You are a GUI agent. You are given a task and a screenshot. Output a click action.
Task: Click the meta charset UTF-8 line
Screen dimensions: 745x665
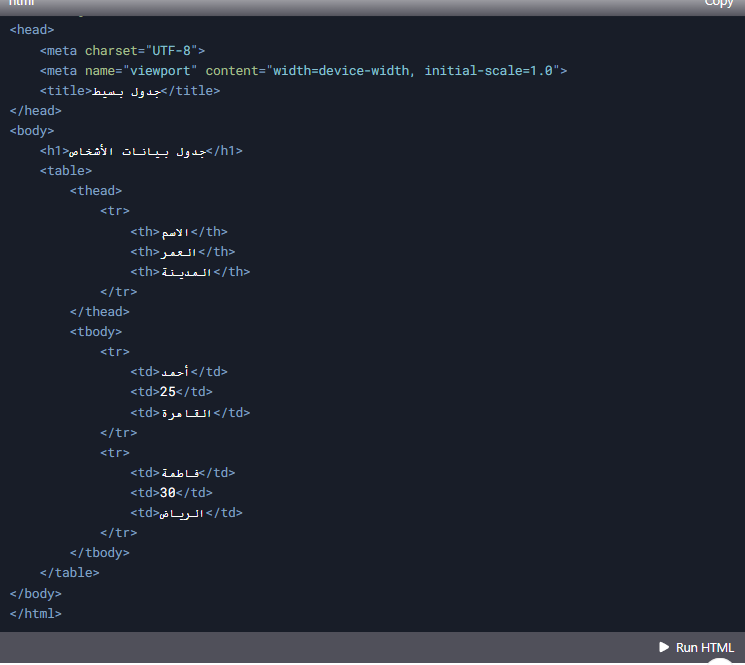(122, 50)
